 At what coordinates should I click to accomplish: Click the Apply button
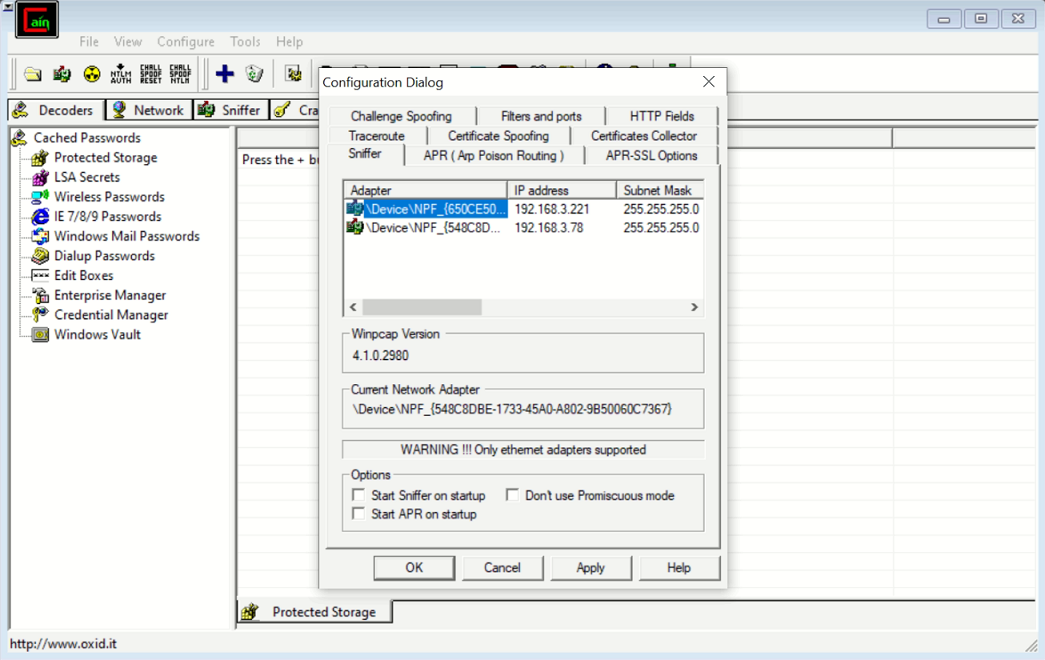[590, 567]
